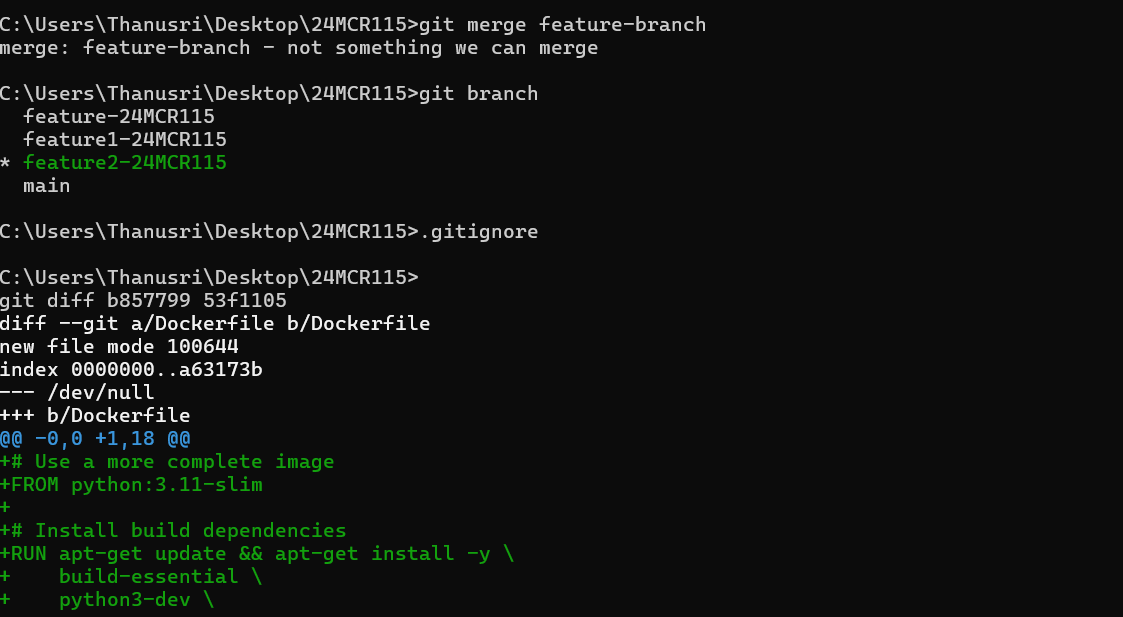Image resolution: width=1123 pixels, height=617 pixels.
Task: Click branch name feature-24MCR115
Action: (119, 116)
